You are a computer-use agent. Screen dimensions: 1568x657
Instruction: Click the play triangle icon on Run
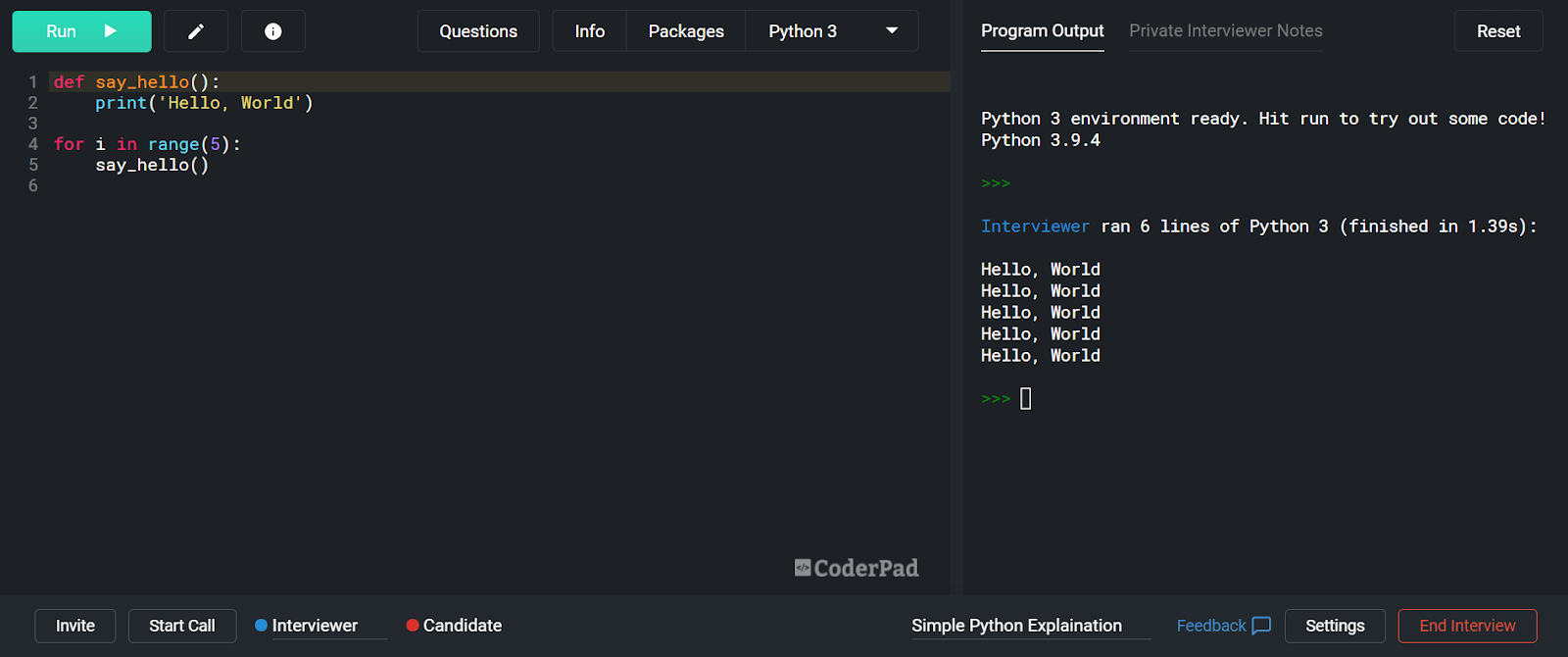111,31
